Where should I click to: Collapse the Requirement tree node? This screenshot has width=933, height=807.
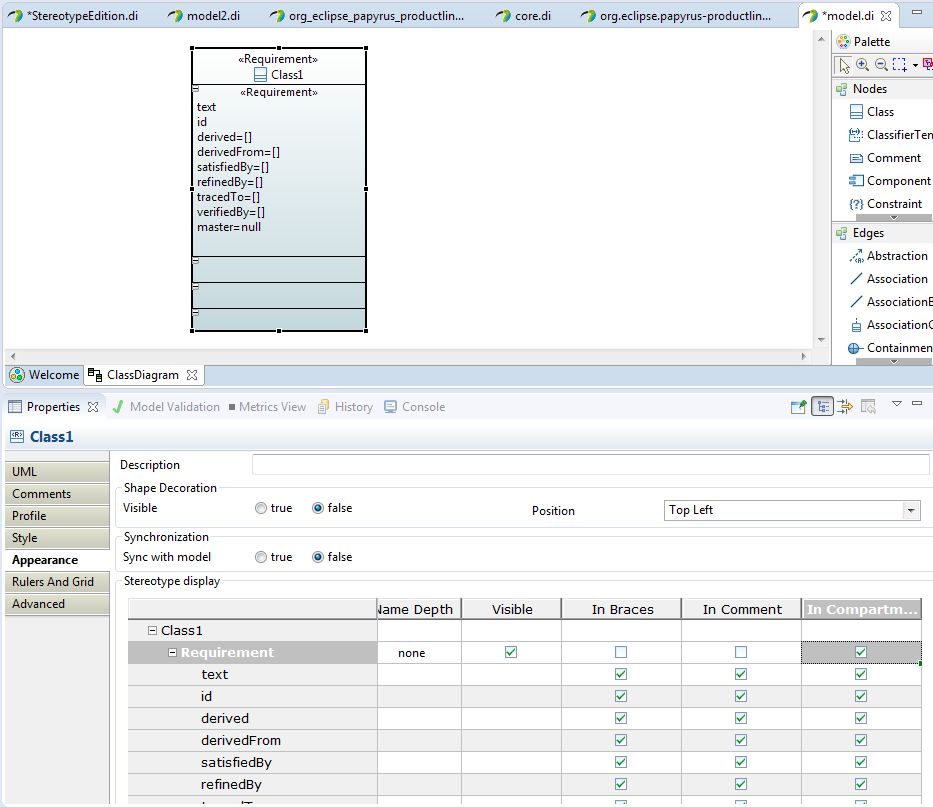[173, 652]
